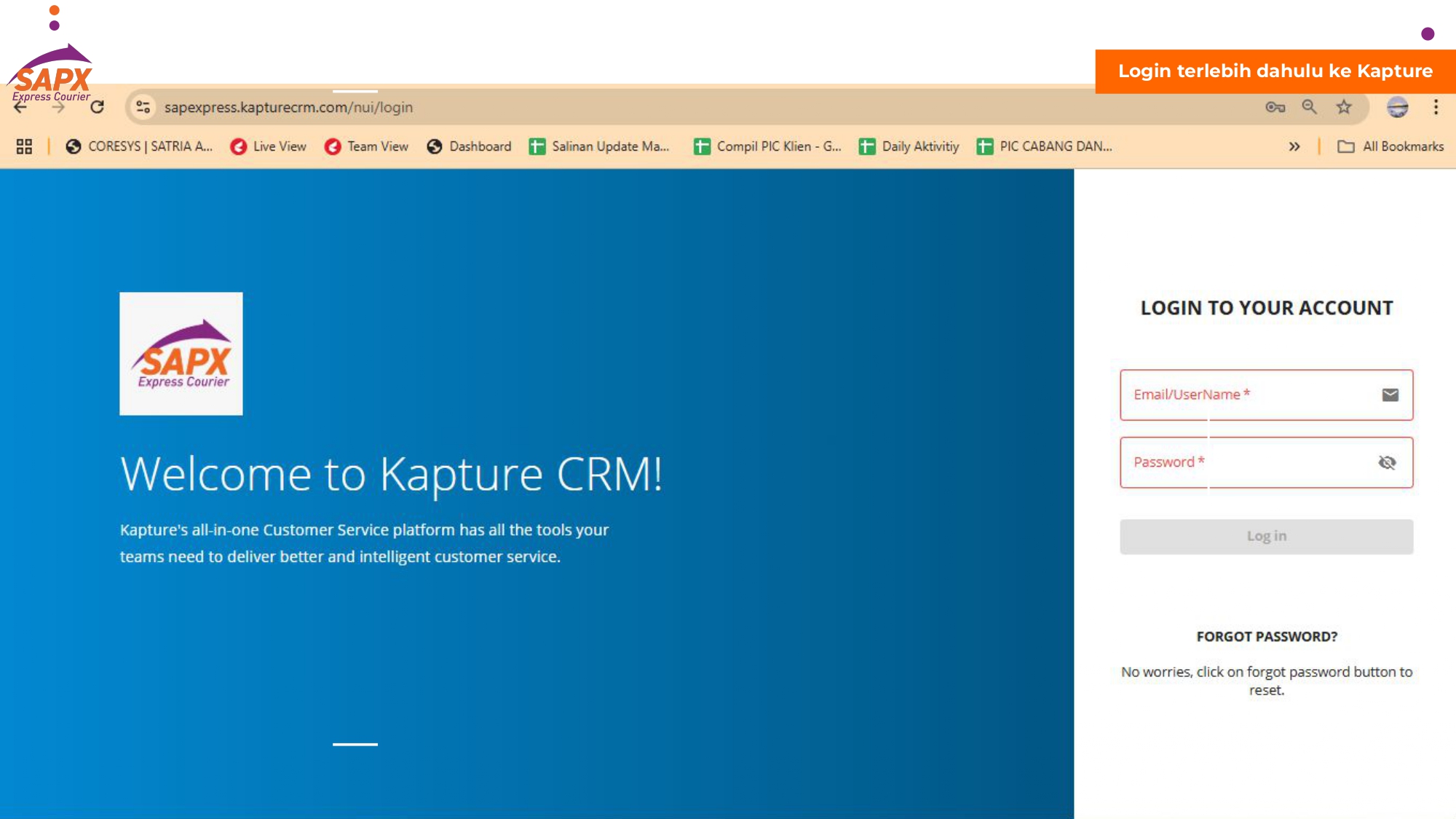Open the apps grid in bookmarks bar
Viewport: 1456px width, 819px height.
point(24,146)
